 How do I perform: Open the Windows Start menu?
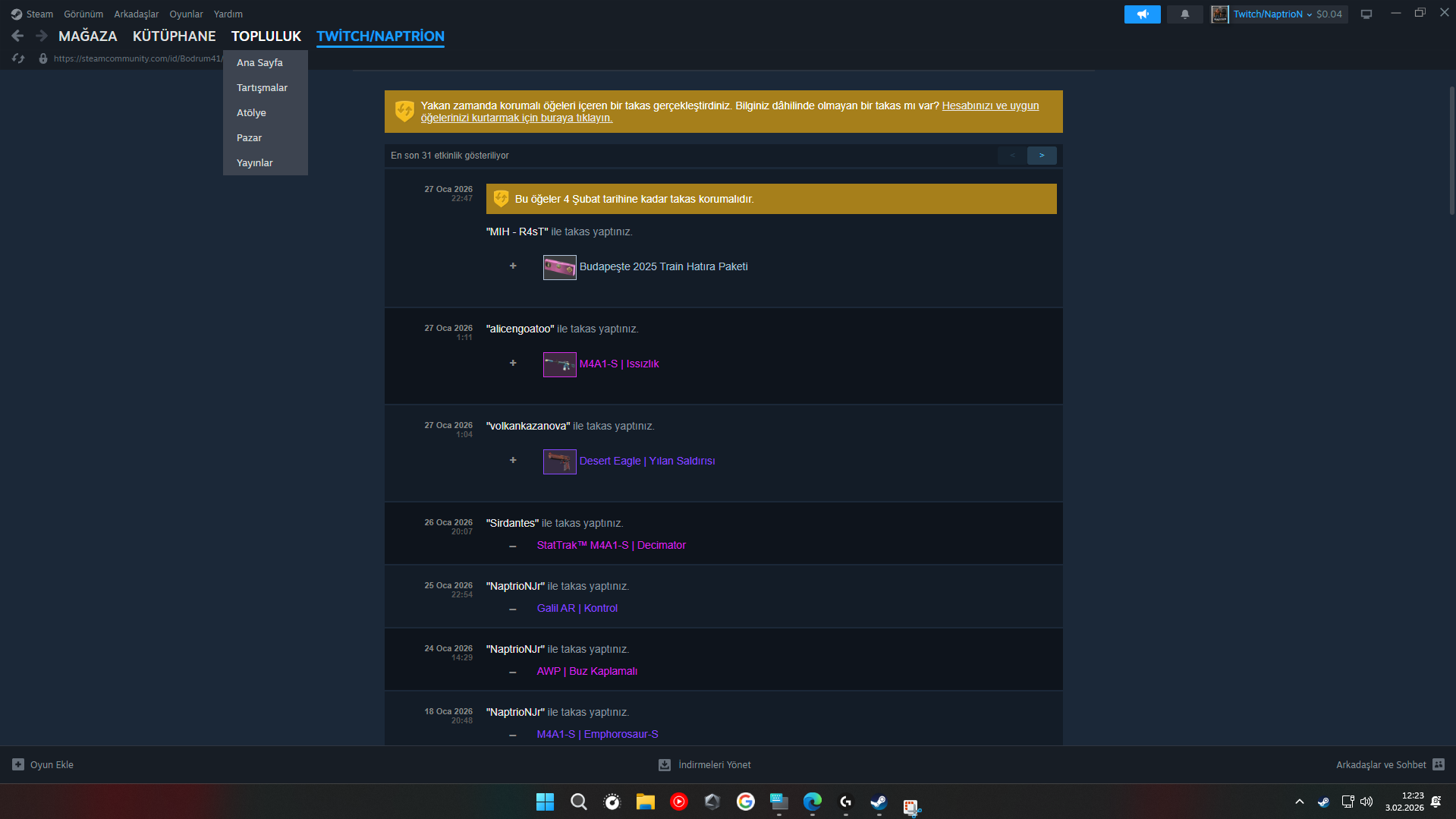(545, 802)
